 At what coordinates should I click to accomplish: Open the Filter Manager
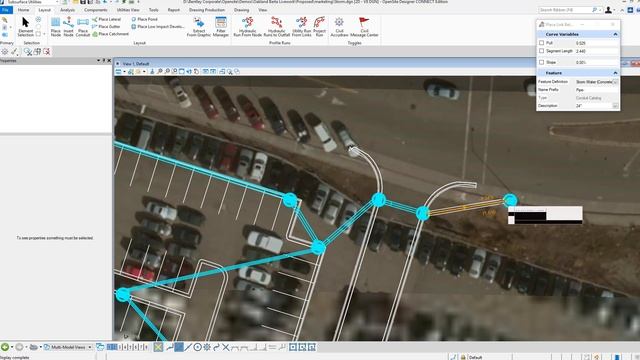coord(221,27)
